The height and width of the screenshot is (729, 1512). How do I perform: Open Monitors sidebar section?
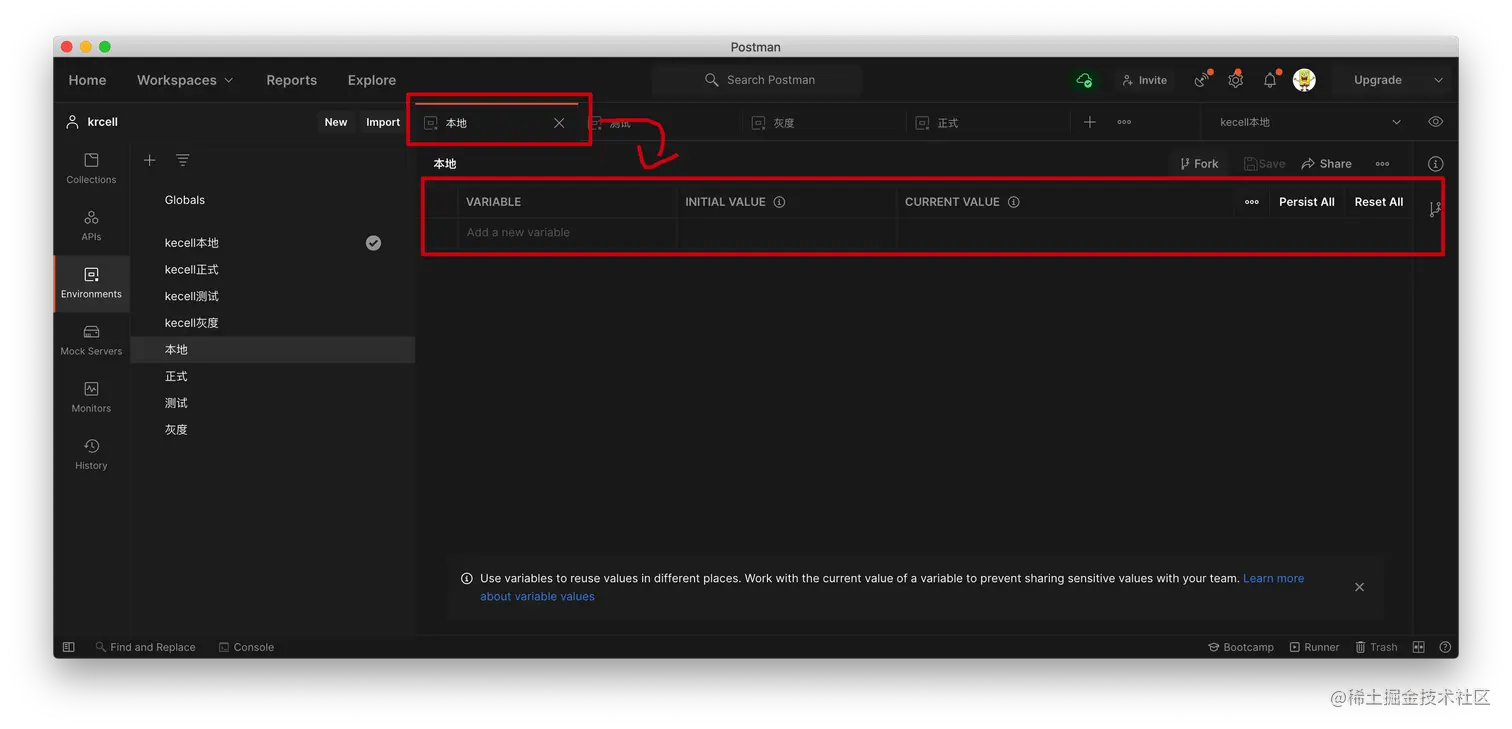(x=91, y=397)
